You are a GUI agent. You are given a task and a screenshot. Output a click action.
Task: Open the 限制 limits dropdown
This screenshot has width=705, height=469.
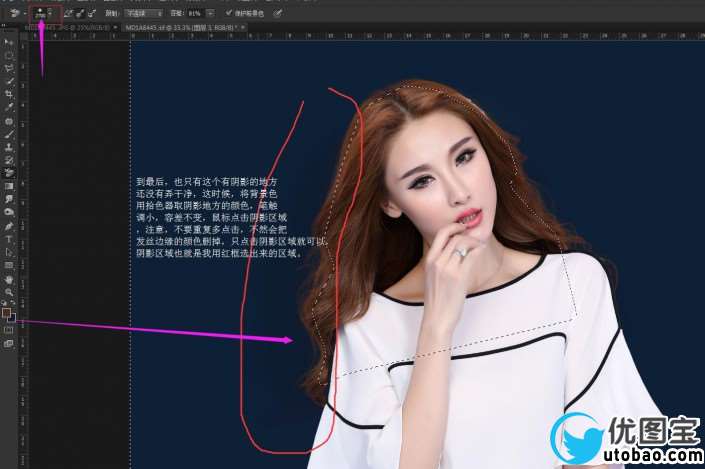tap(143, 13)
